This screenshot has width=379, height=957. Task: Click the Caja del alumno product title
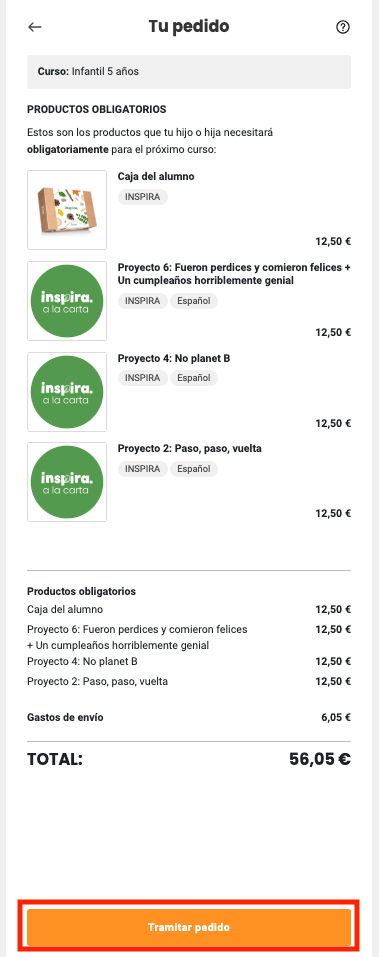(x=156, y=176)
